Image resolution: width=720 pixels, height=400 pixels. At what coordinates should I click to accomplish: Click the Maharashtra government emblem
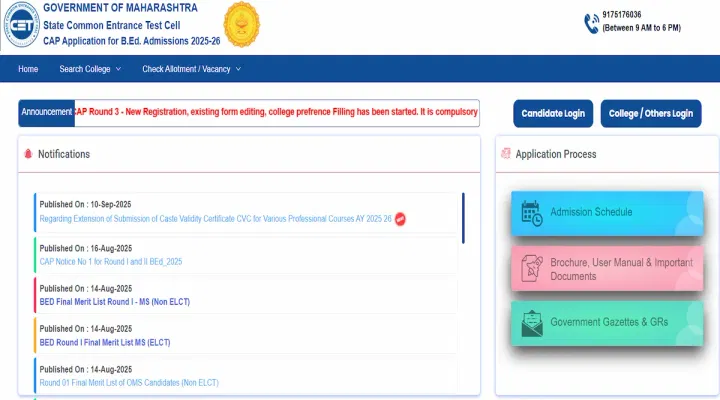tap(238, 26)
